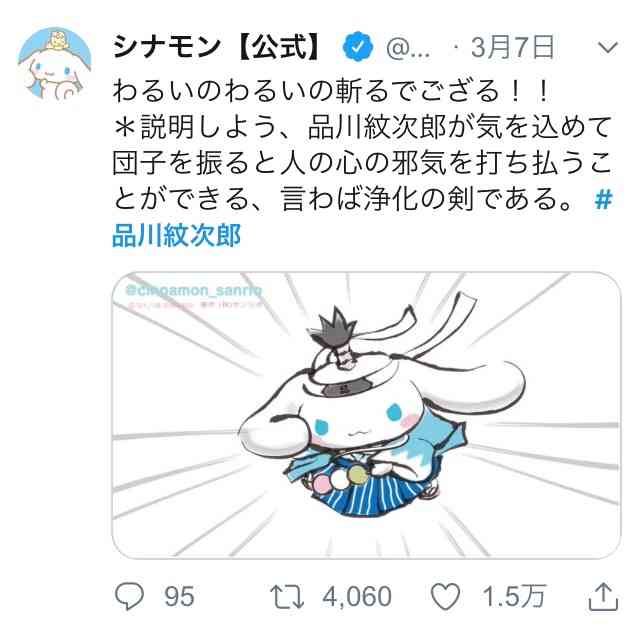
Task: Click the truncated @ username handle
Action: pos(408,48)
